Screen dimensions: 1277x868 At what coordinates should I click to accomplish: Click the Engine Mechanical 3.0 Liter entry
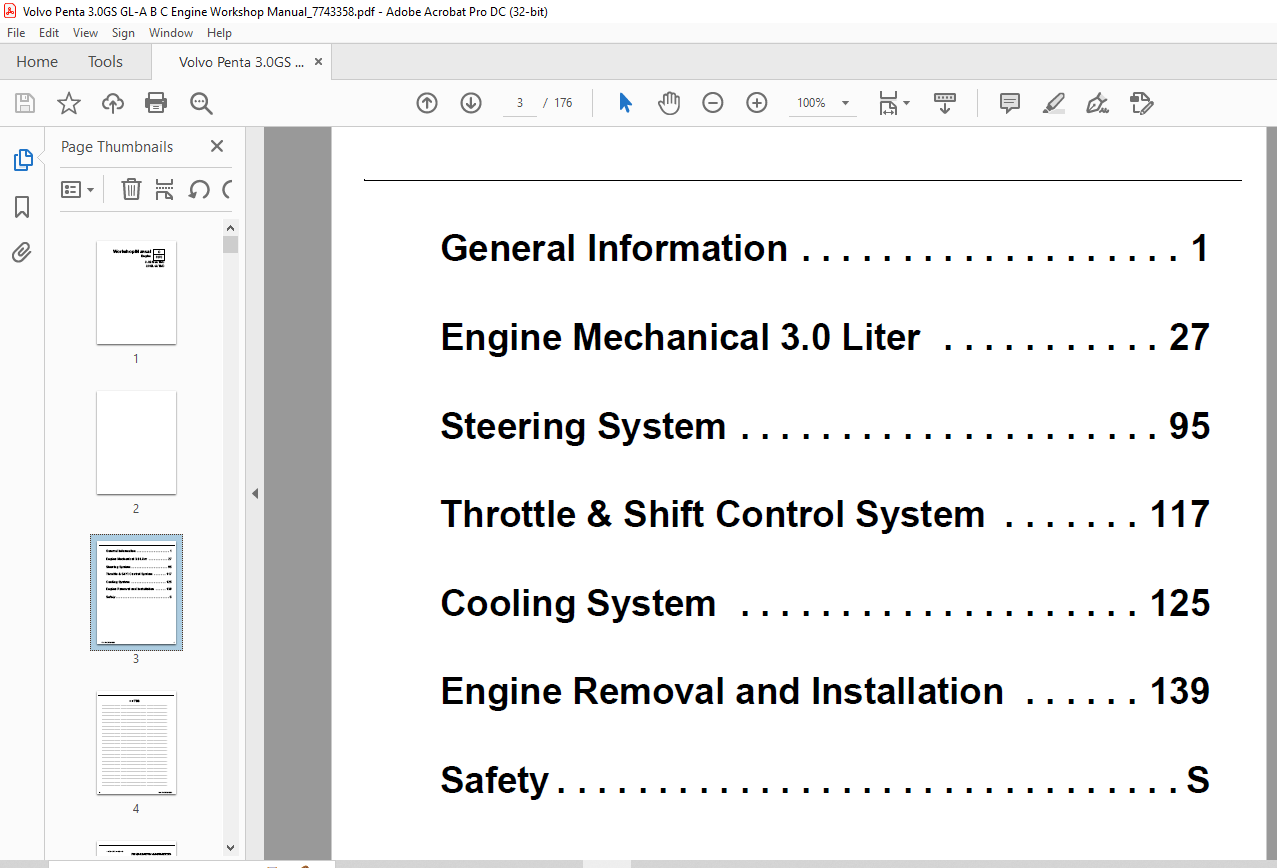coord(825,337)
